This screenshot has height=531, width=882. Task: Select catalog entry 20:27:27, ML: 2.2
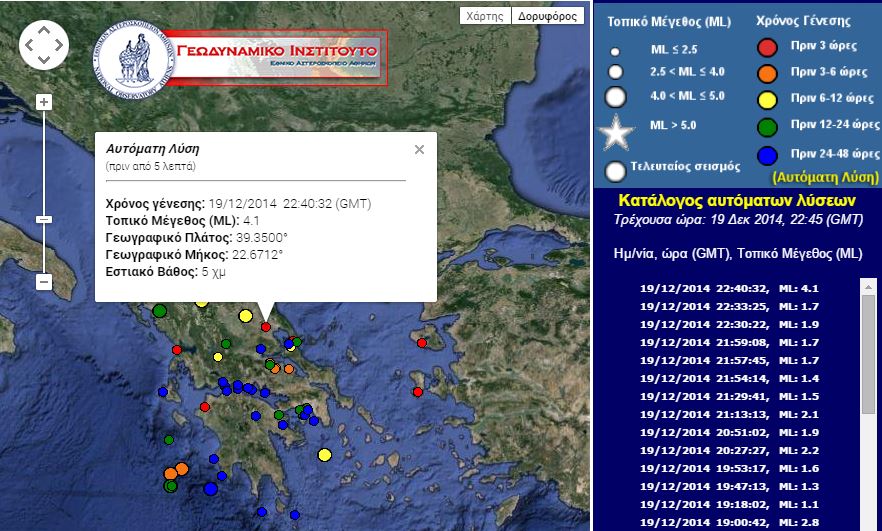[729, 451]
